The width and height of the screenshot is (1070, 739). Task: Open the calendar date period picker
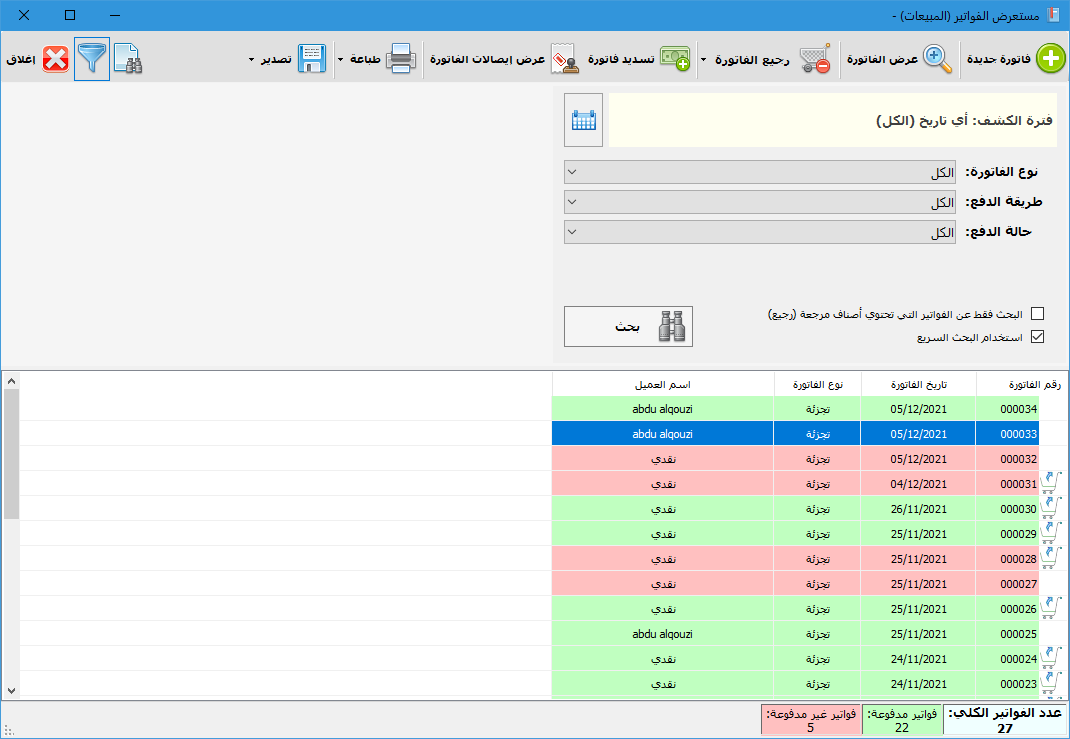coord(583,120)
